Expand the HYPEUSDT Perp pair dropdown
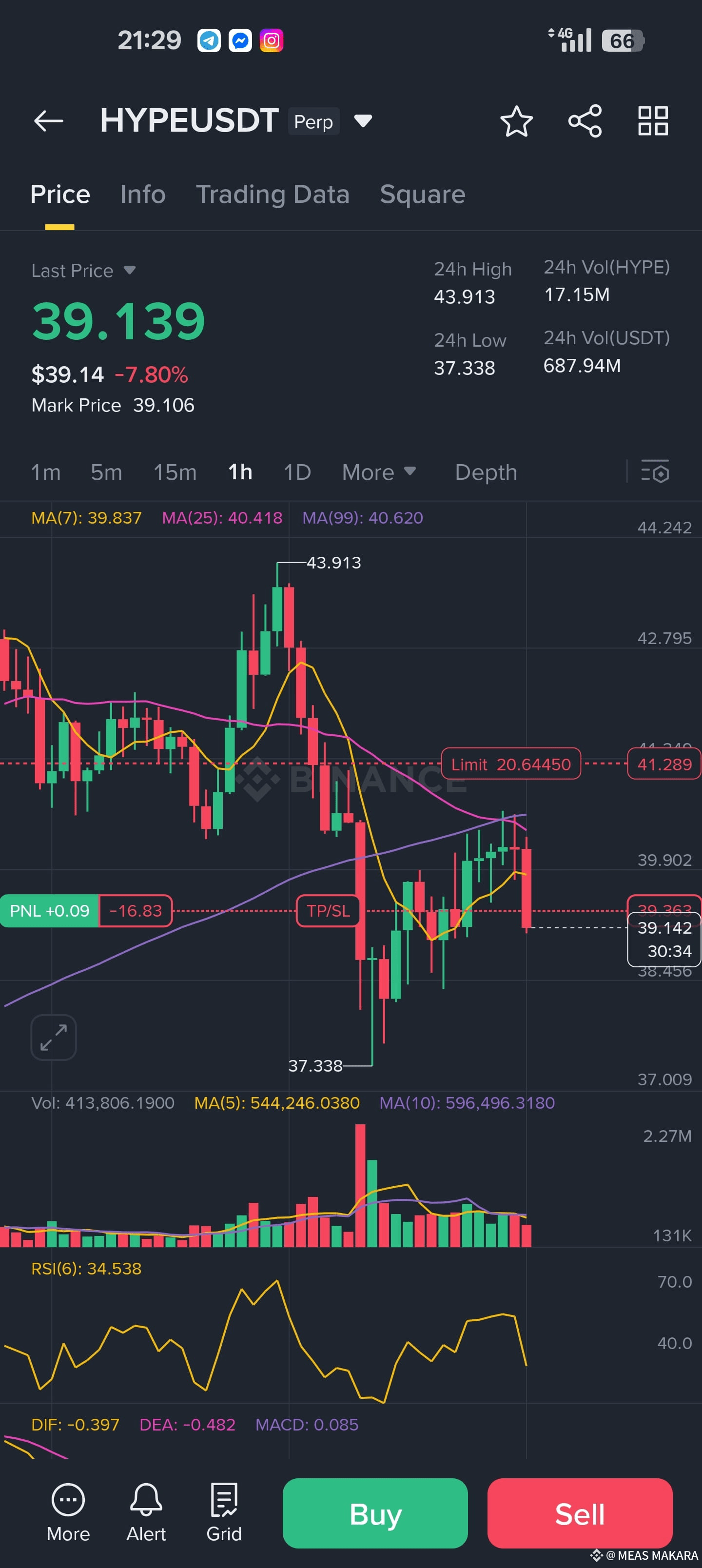Image resolution: width=702 pixels, height=1568 pixels. pos(363,121)
